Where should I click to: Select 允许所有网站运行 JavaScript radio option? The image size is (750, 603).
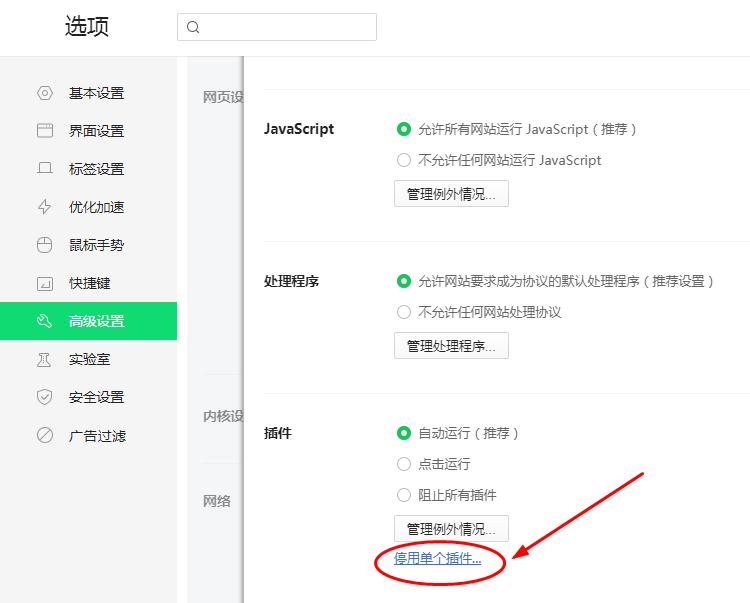(x=404, y=129)
